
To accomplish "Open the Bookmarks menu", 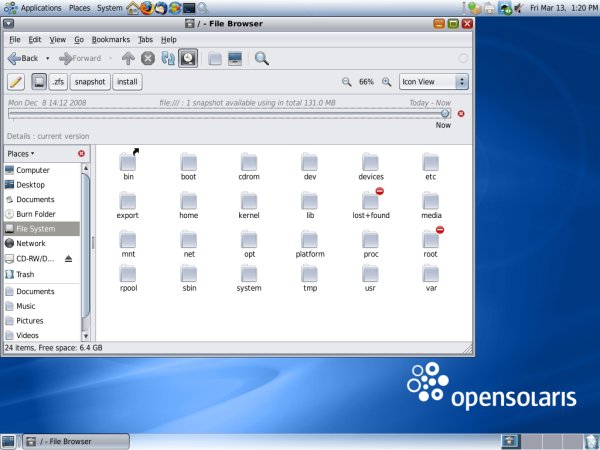I will point(111,39).
